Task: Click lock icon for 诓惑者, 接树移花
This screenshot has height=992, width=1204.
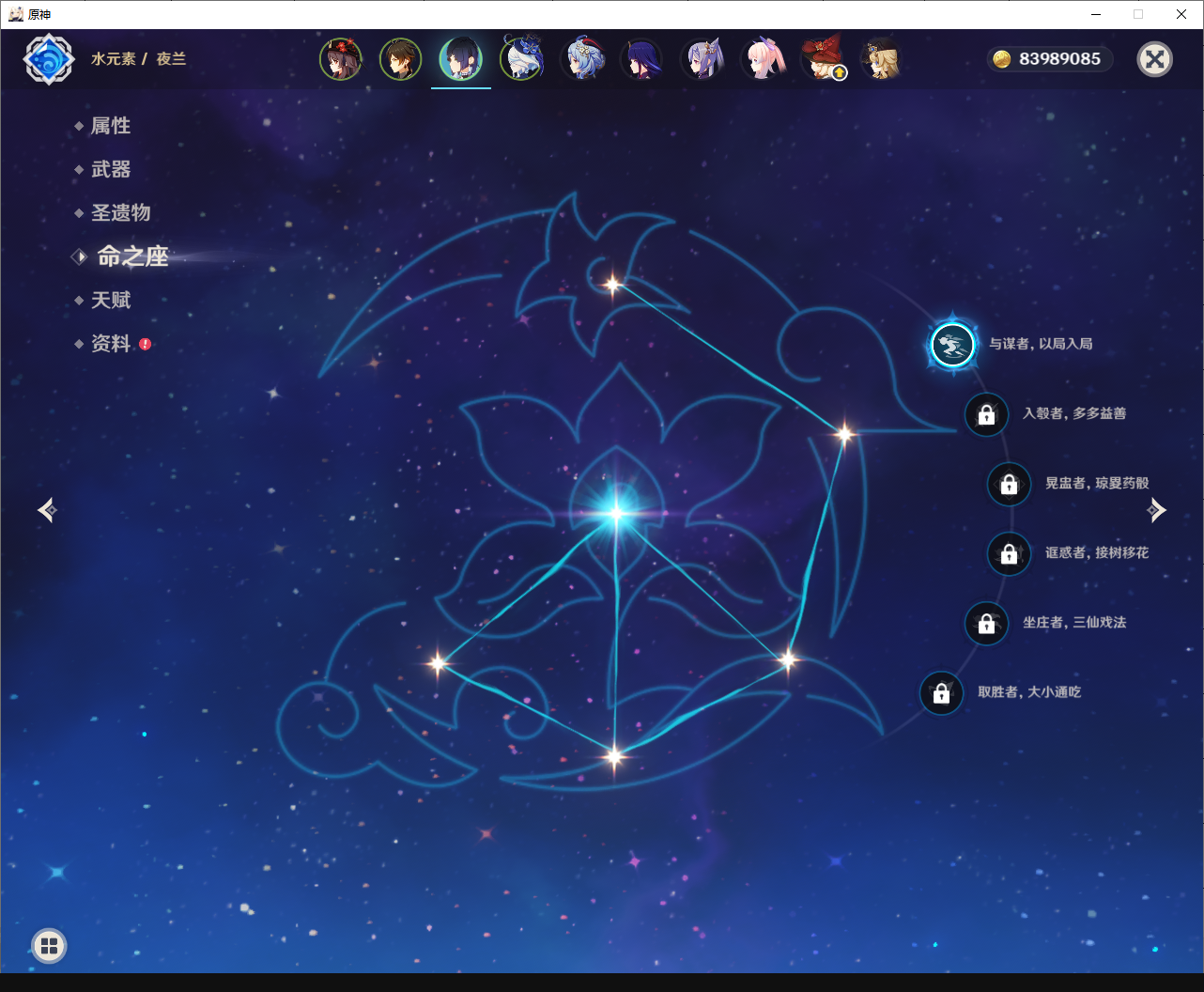Action: tap(1009, 553)
